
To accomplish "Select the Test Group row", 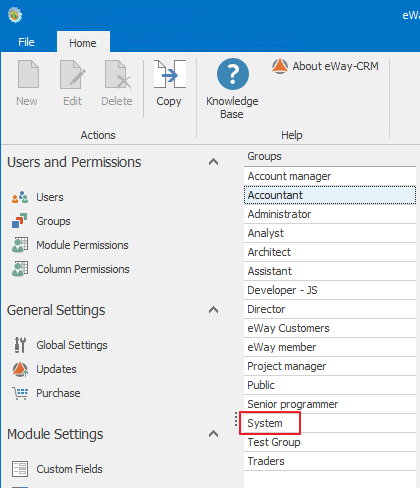I will coord(330,442).
